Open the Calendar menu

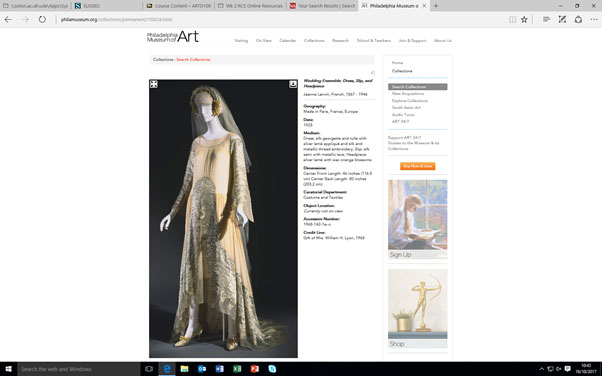pos(287,41)
